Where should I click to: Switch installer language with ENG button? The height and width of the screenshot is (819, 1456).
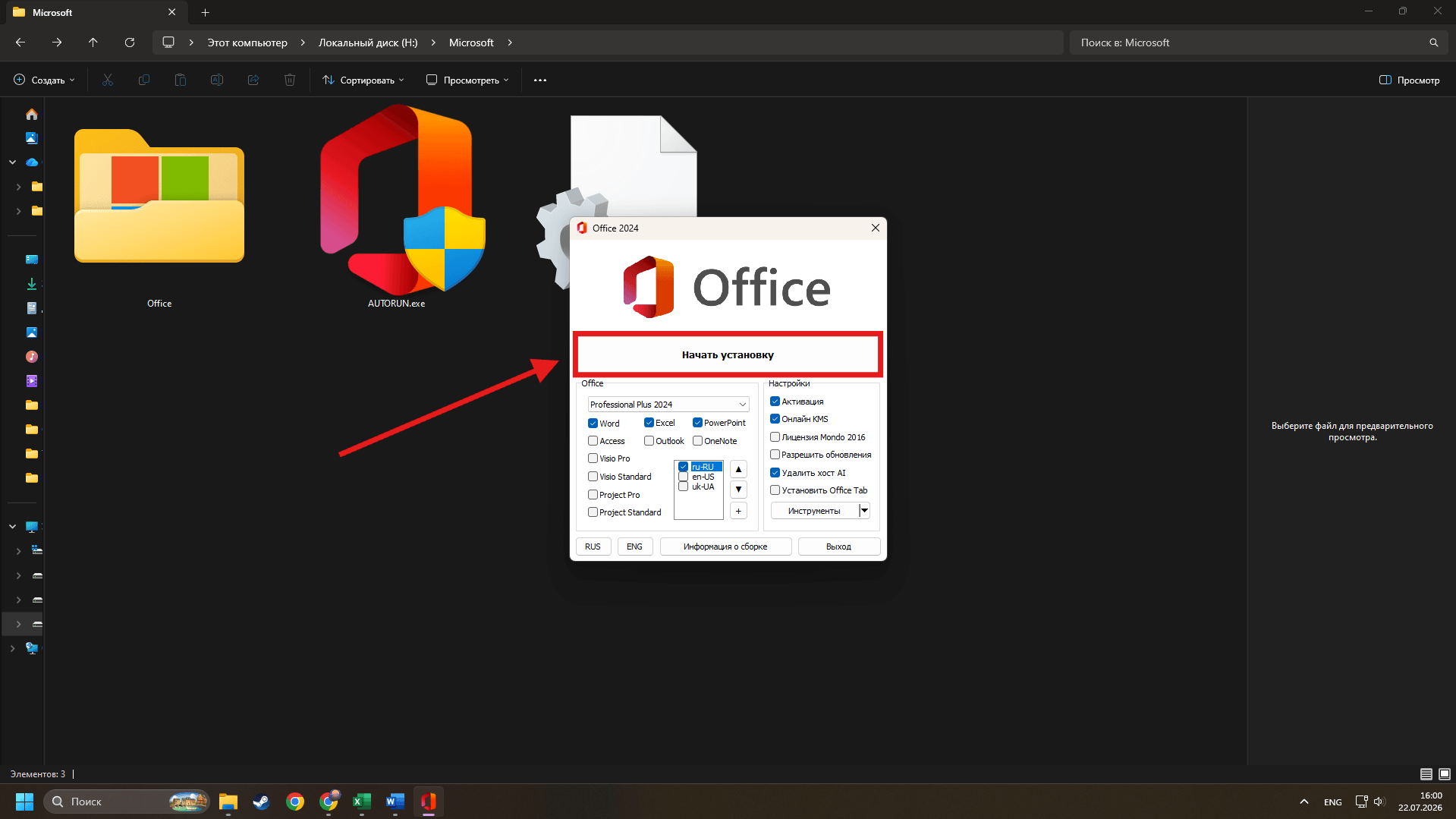(x=634, y=547)
